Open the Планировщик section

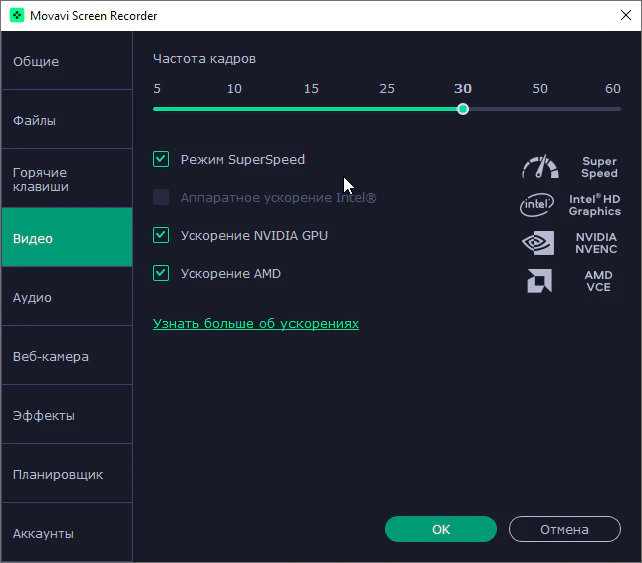click(67, 474)
